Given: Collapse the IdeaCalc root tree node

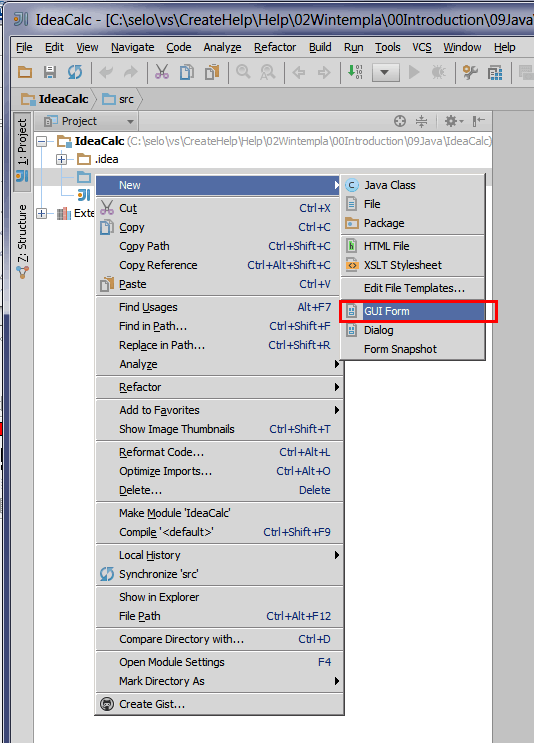Looking at the screenshot, I should [x=42, y=141].
